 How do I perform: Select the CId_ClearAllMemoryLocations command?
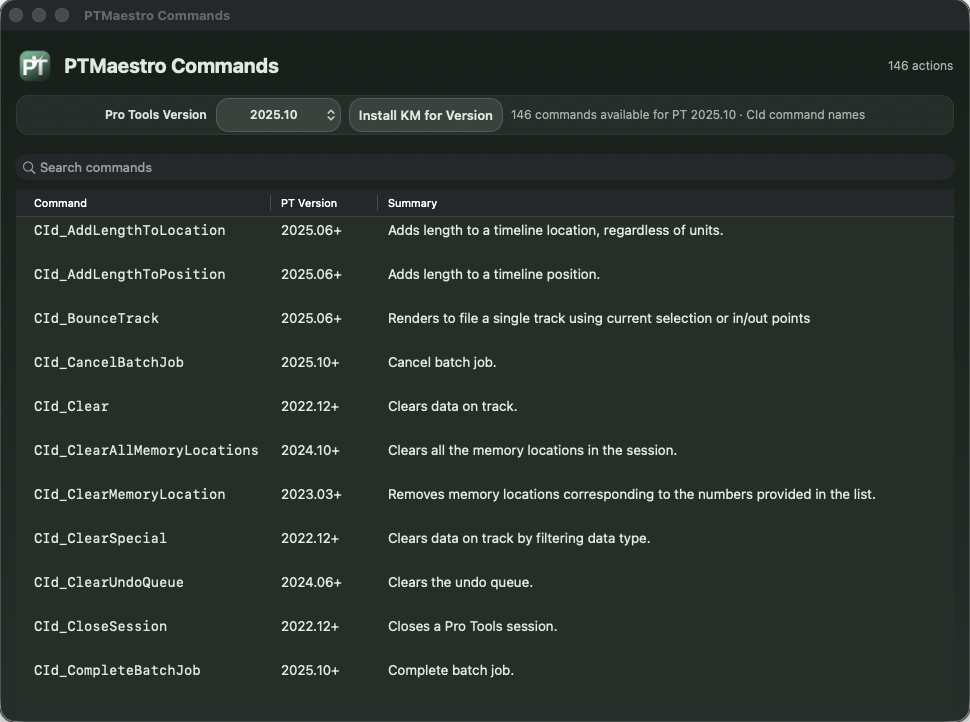click(146, 450)
